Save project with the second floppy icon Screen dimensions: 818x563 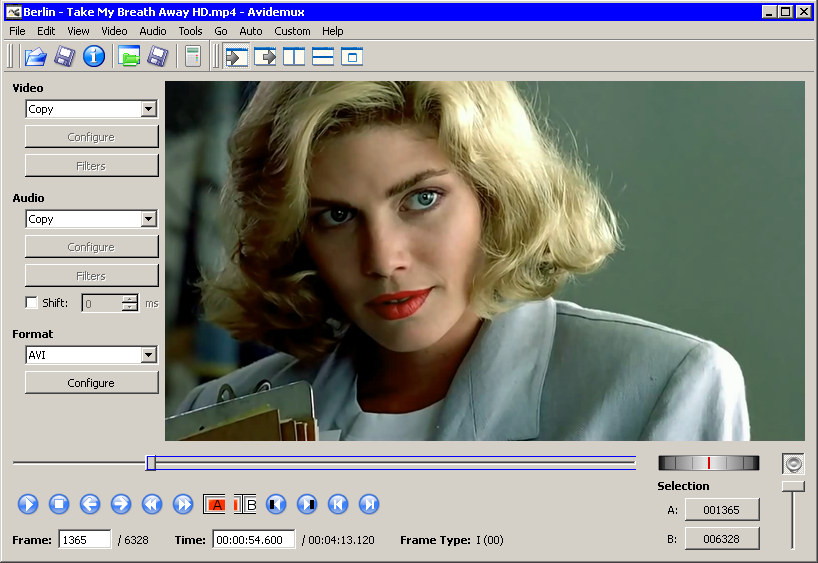[x=158, y=56]
